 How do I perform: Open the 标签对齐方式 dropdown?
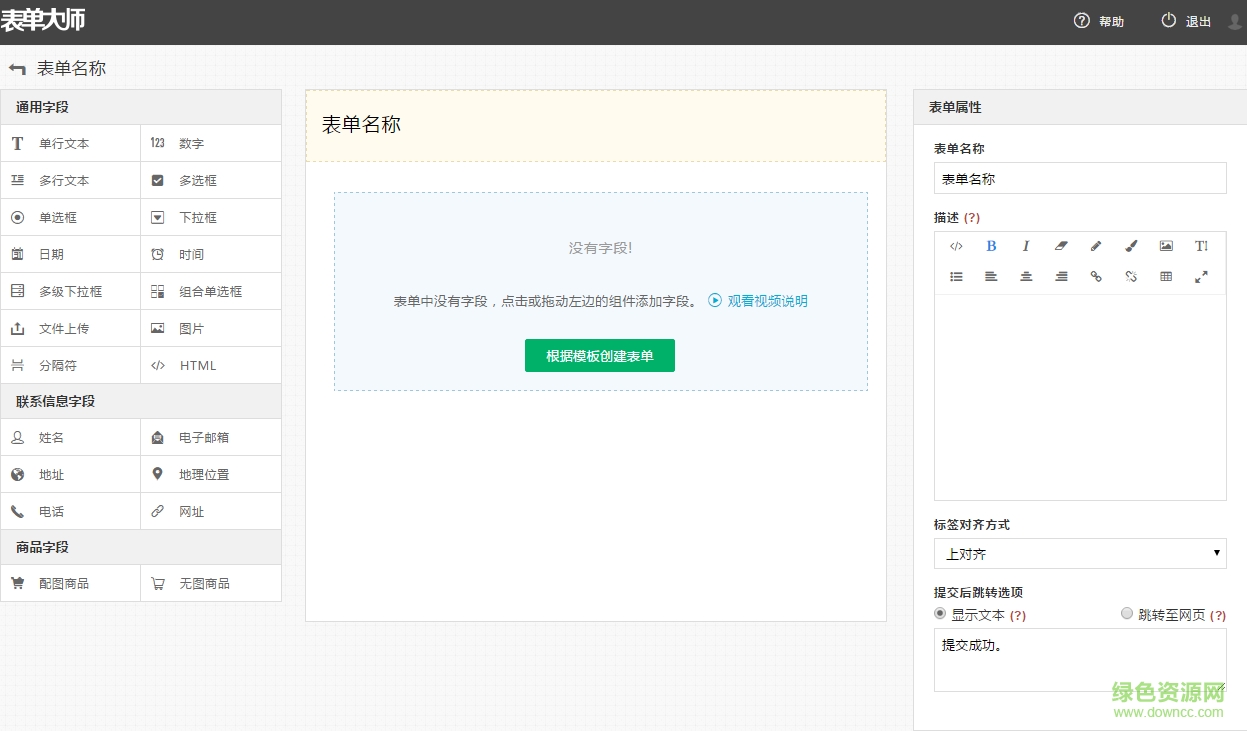point(1079,553)
